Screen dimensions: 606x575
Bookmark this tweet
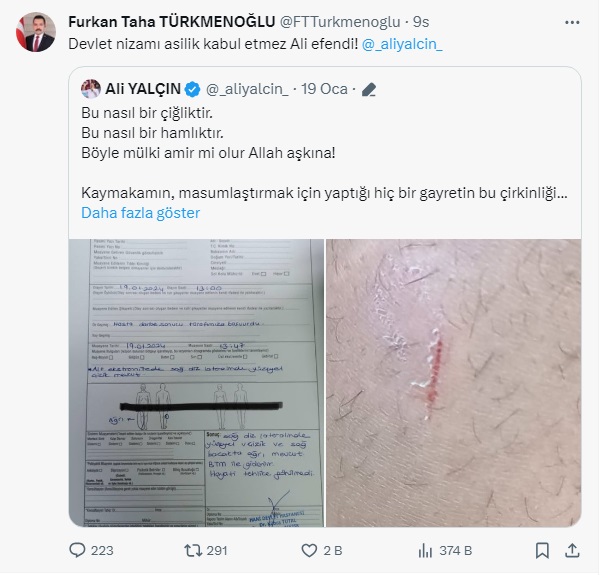(x=542, y=550)
